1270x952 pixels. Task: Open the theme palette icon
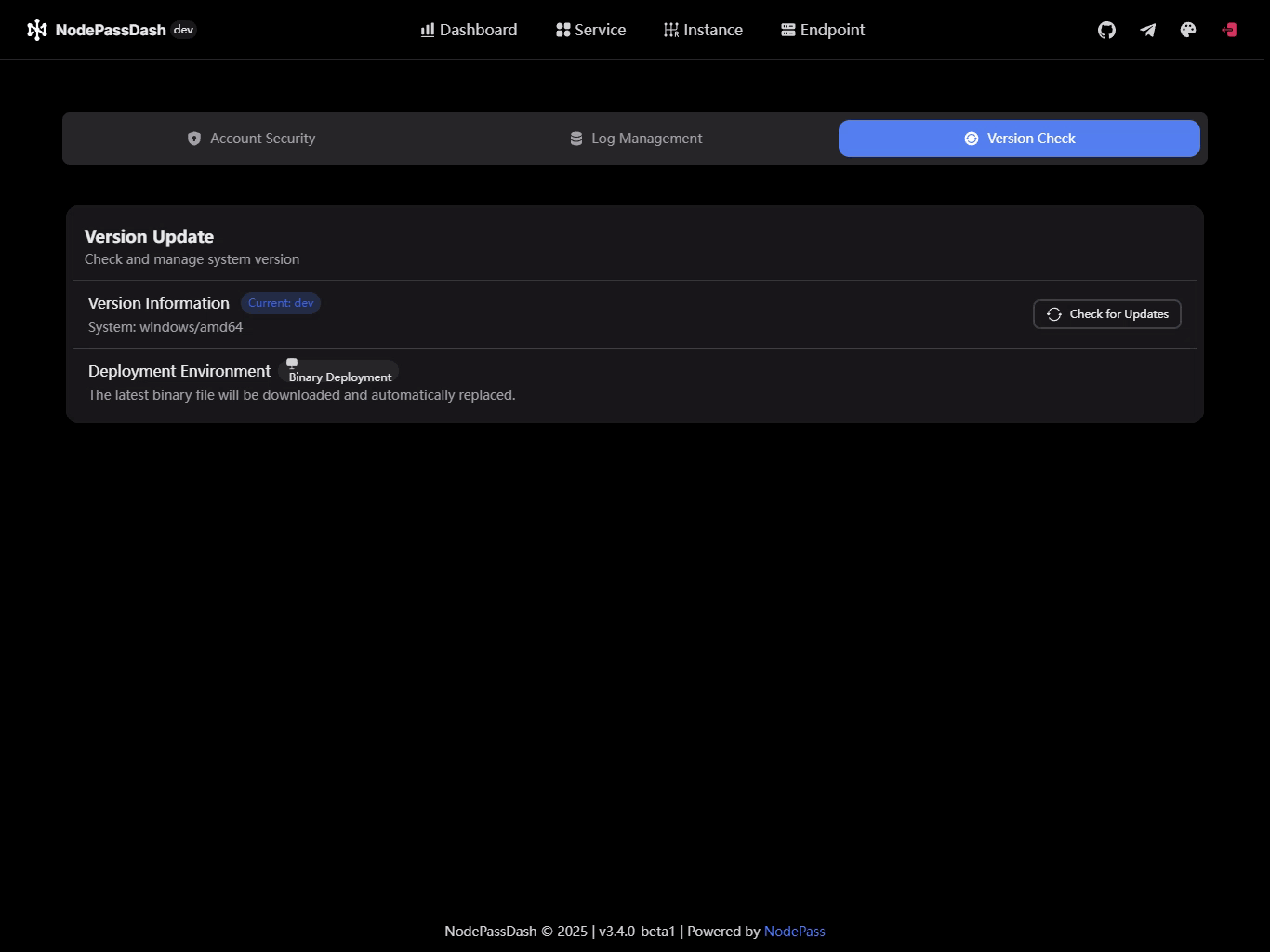[x=1188, y=30]
